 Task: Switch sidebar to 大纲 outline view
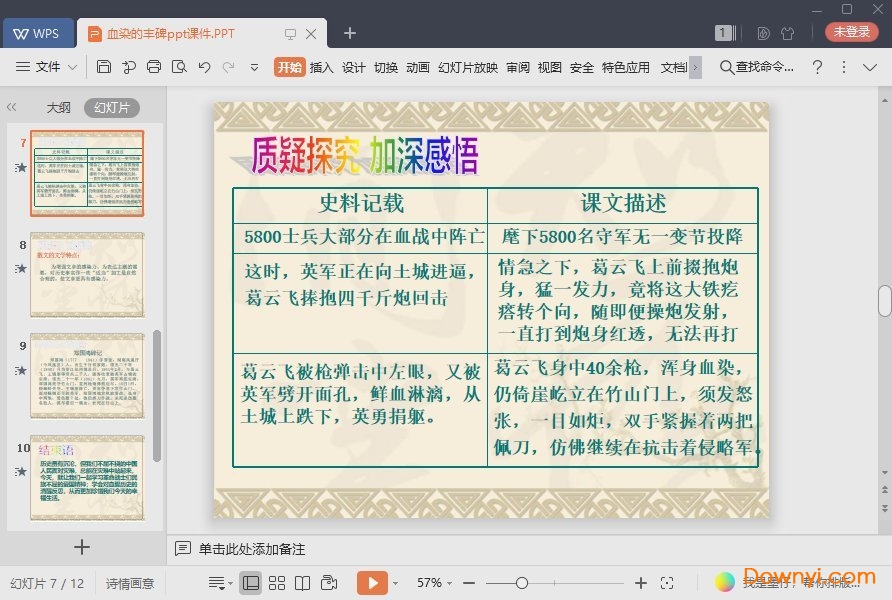pos(58,108)
